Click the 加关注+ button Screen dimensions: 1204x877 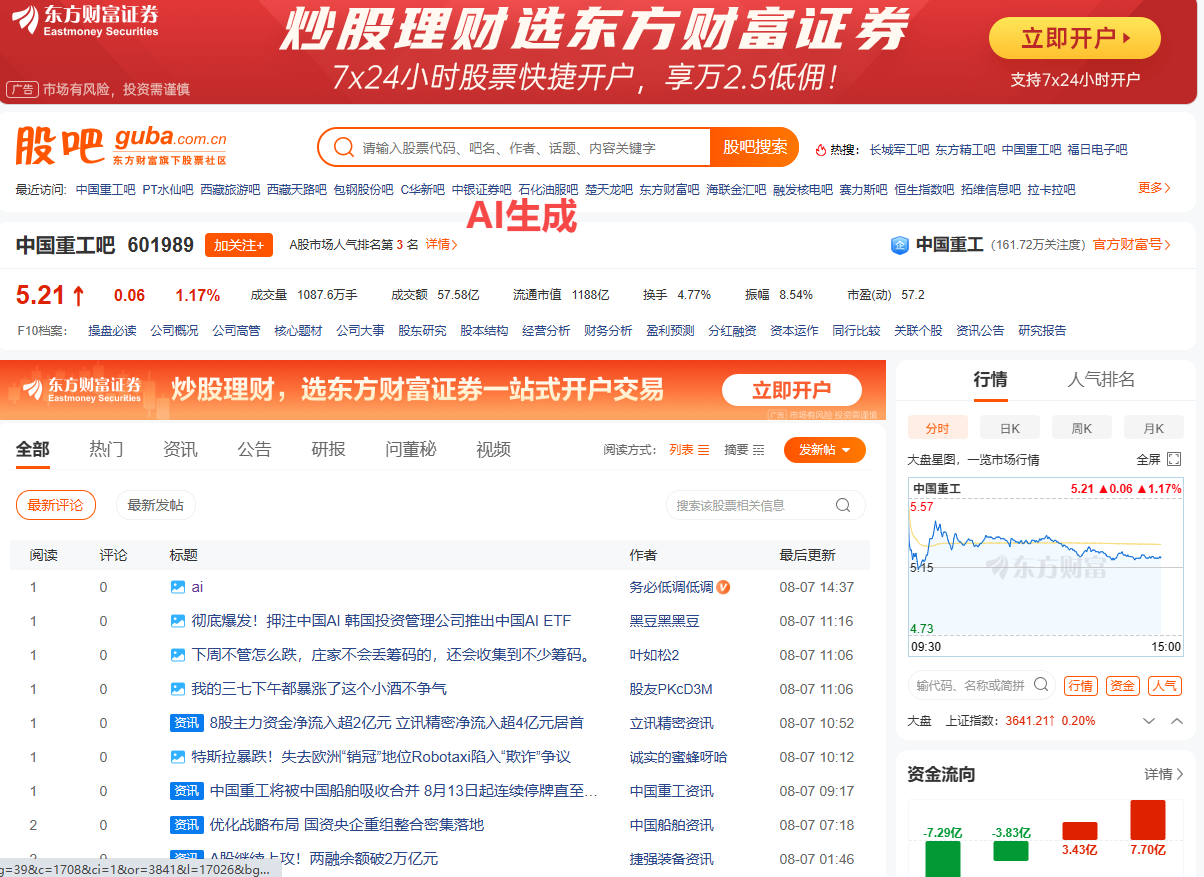point(239,245)
